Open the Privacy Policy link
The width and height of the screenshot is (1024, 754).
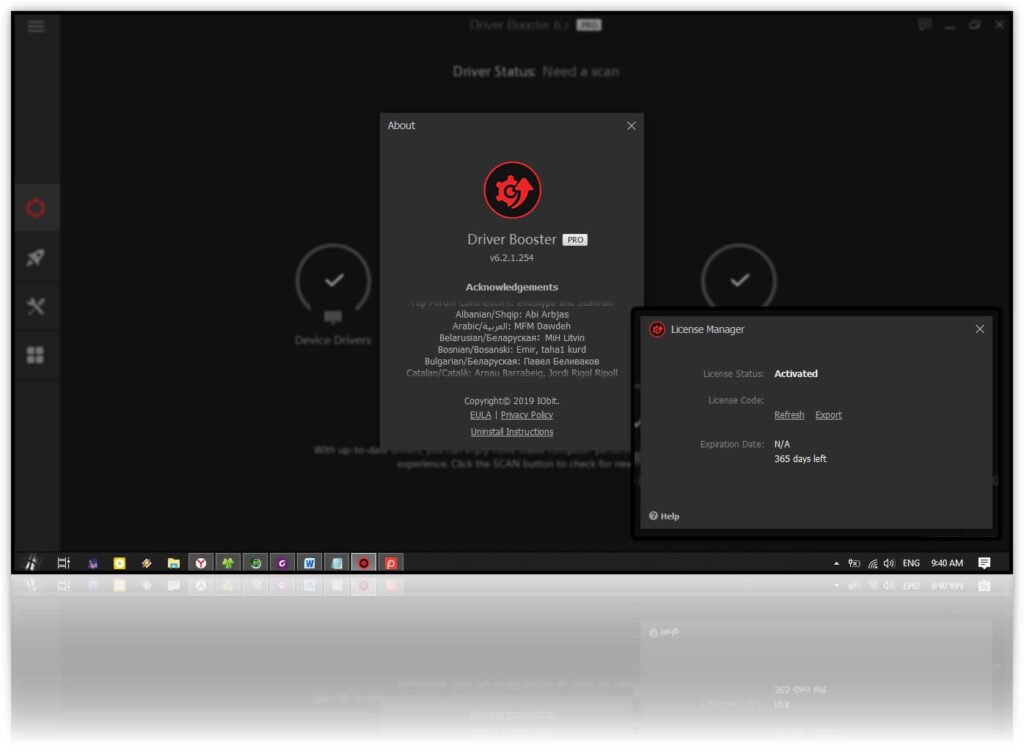click(526, 415)
